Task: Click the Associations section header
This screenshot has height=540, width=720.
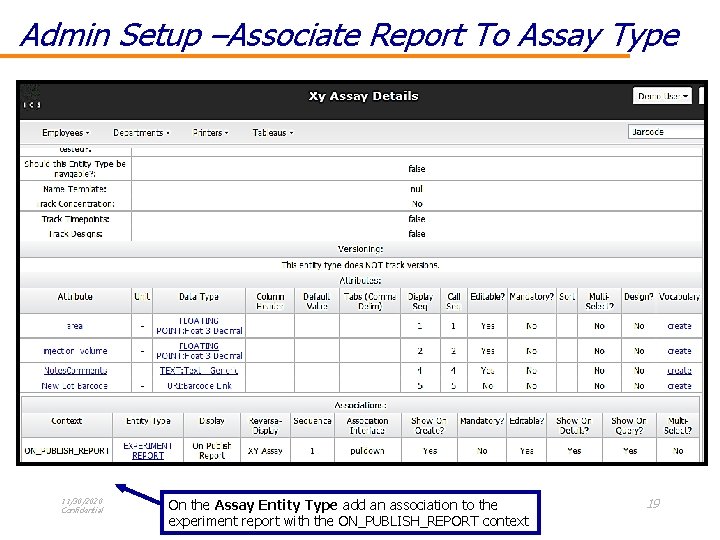Action: tap(360, 405)
